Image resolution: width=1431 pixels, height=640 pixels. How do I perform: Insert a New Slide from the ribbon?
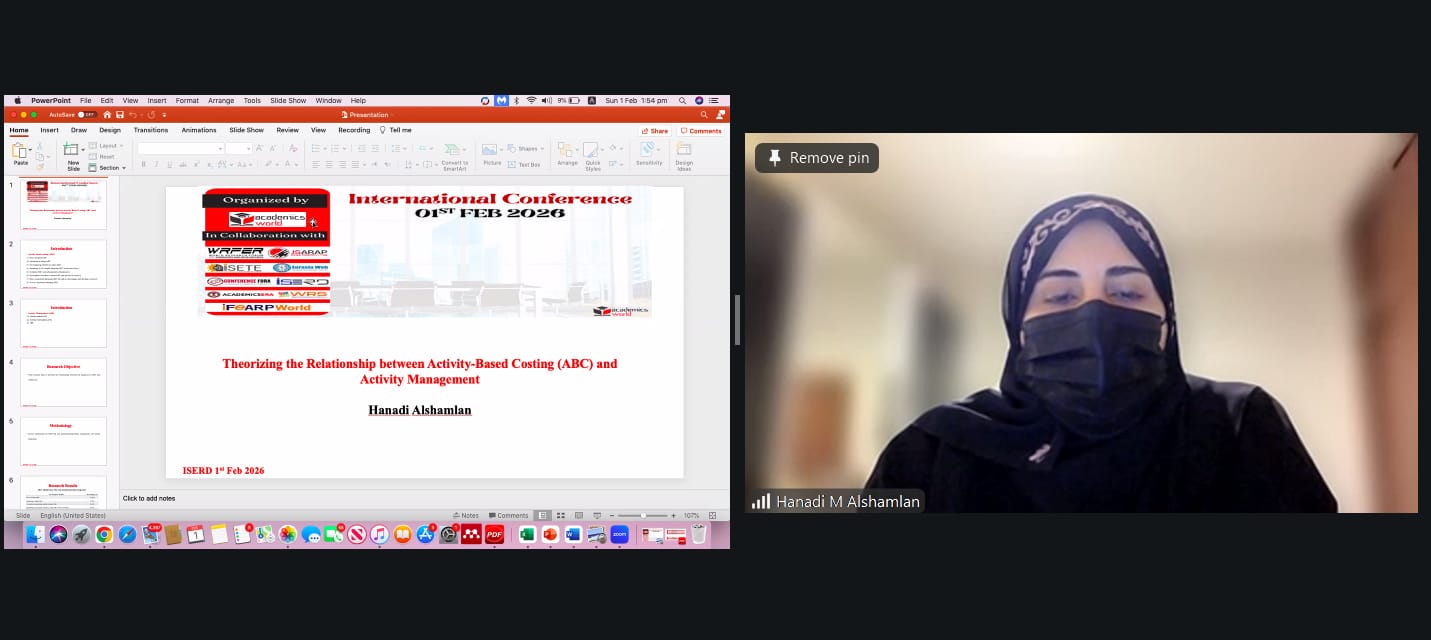(72, 153)
